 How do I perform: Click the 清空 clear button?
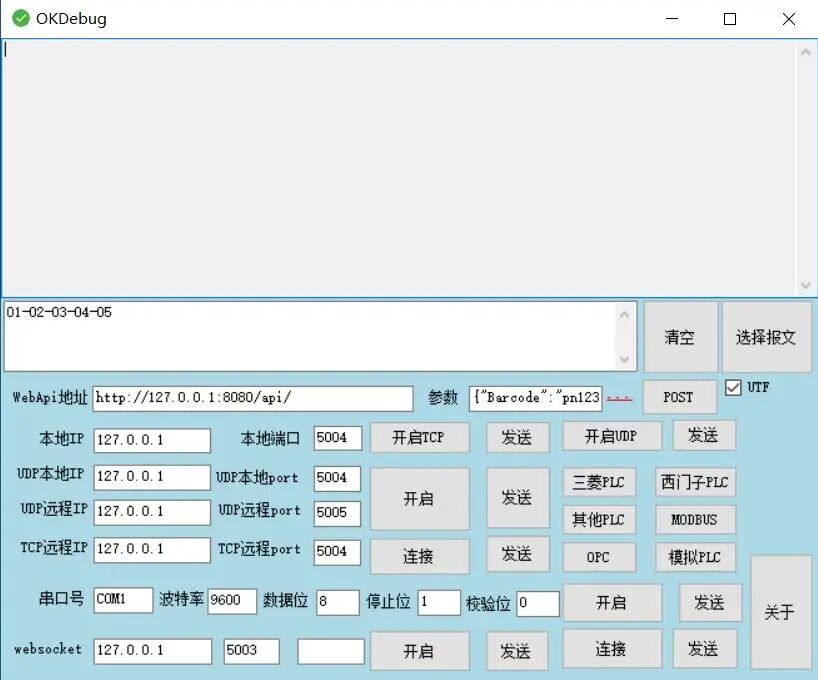(x=680, y=337)
